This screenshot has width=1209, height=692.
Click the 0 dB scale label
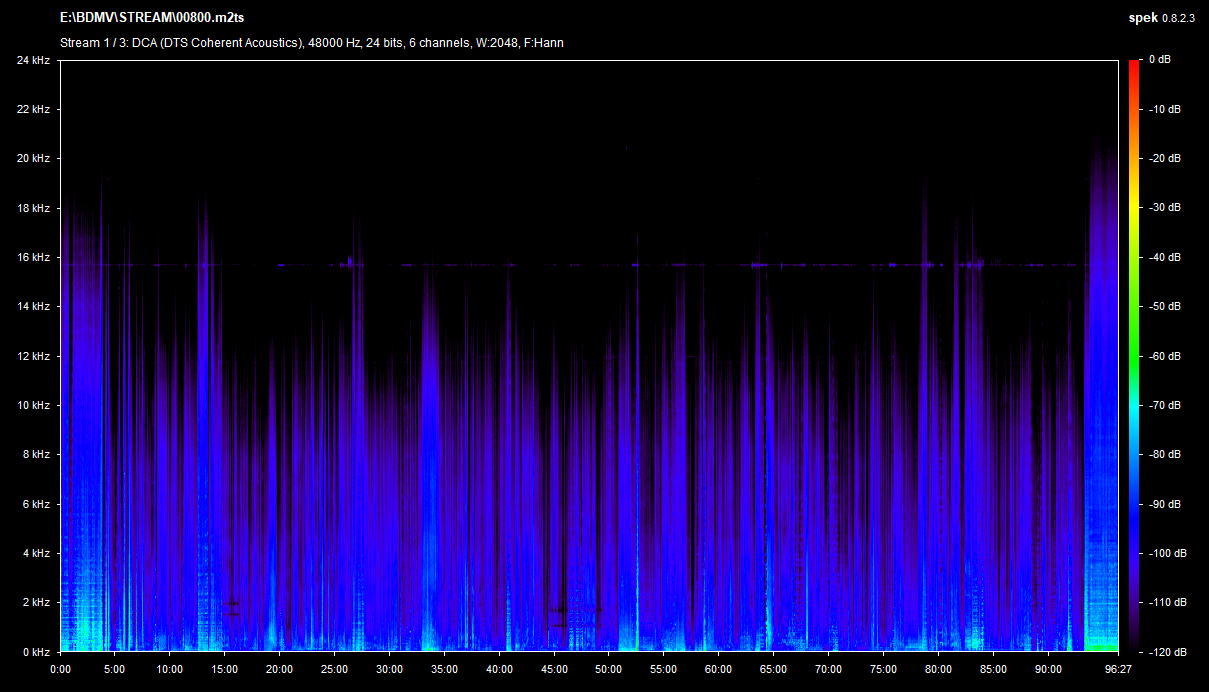[1159, 60]
